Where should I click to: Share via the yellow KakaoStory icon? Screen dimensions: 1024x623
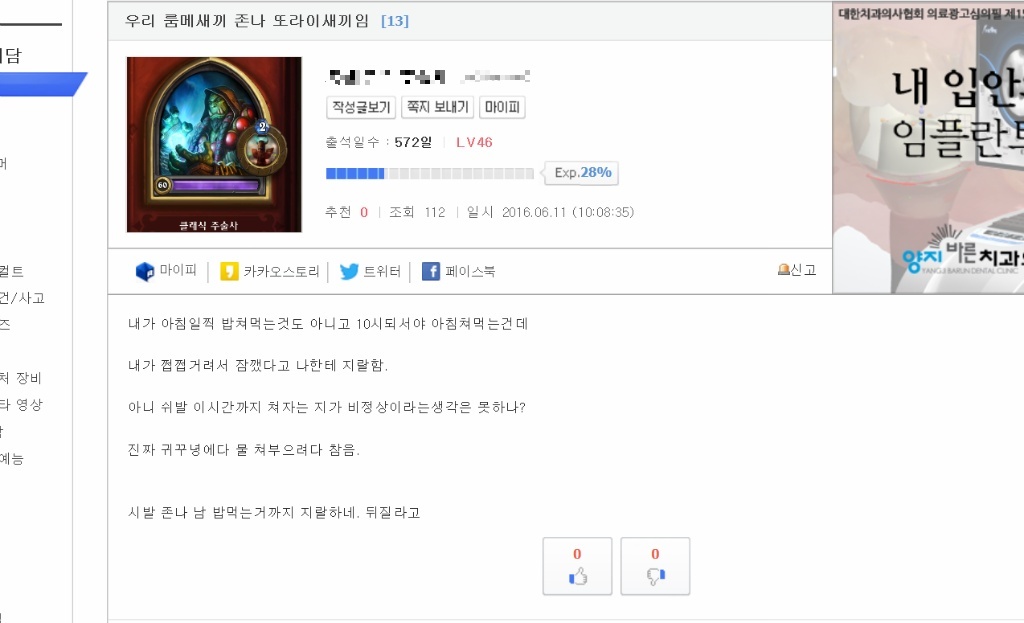coord(229,271)
